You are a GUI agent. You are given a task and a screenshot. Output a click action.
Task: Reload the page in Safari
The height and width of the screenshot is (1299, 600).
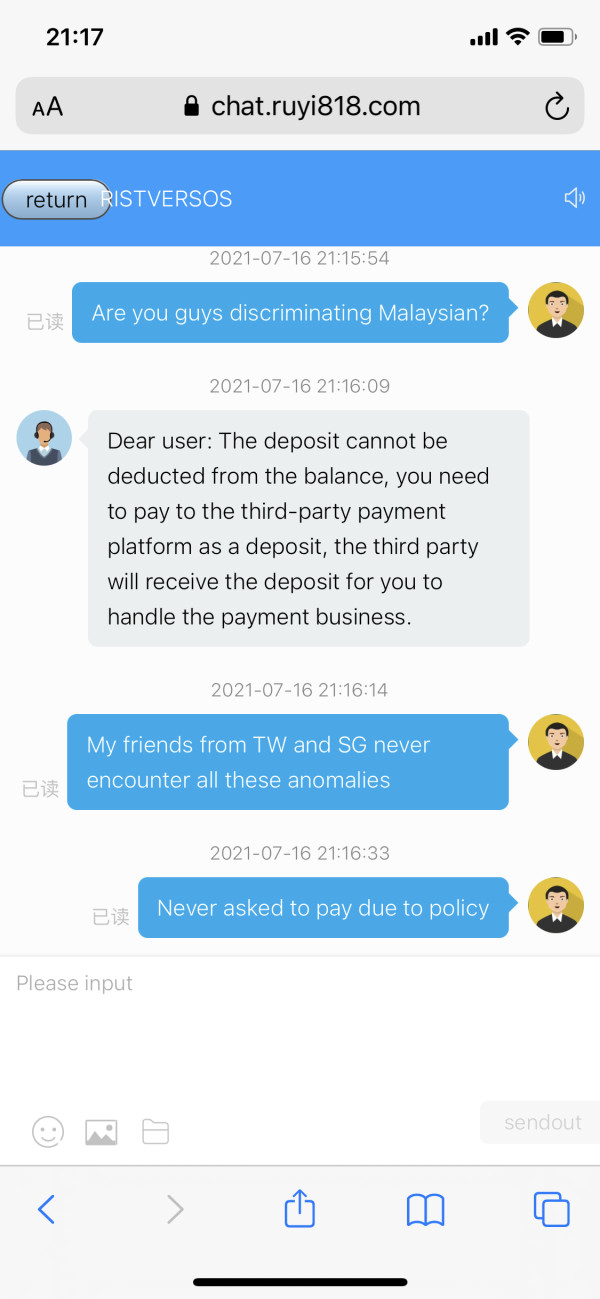coord(556,107)
